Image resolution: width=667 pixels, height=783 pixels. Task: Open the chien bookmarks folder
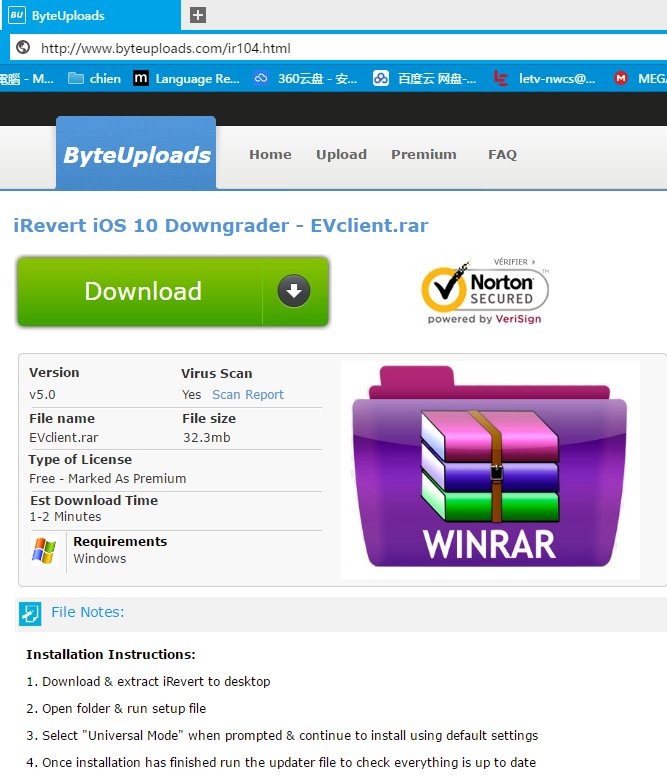click(x=94, y=78)
